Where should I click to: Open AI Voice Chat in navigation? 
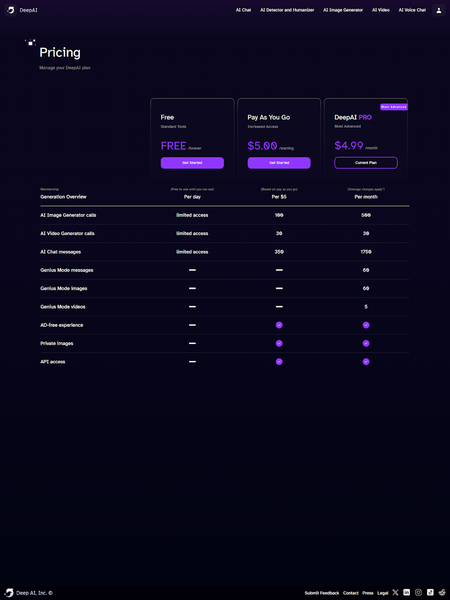(x=412, y=10)
